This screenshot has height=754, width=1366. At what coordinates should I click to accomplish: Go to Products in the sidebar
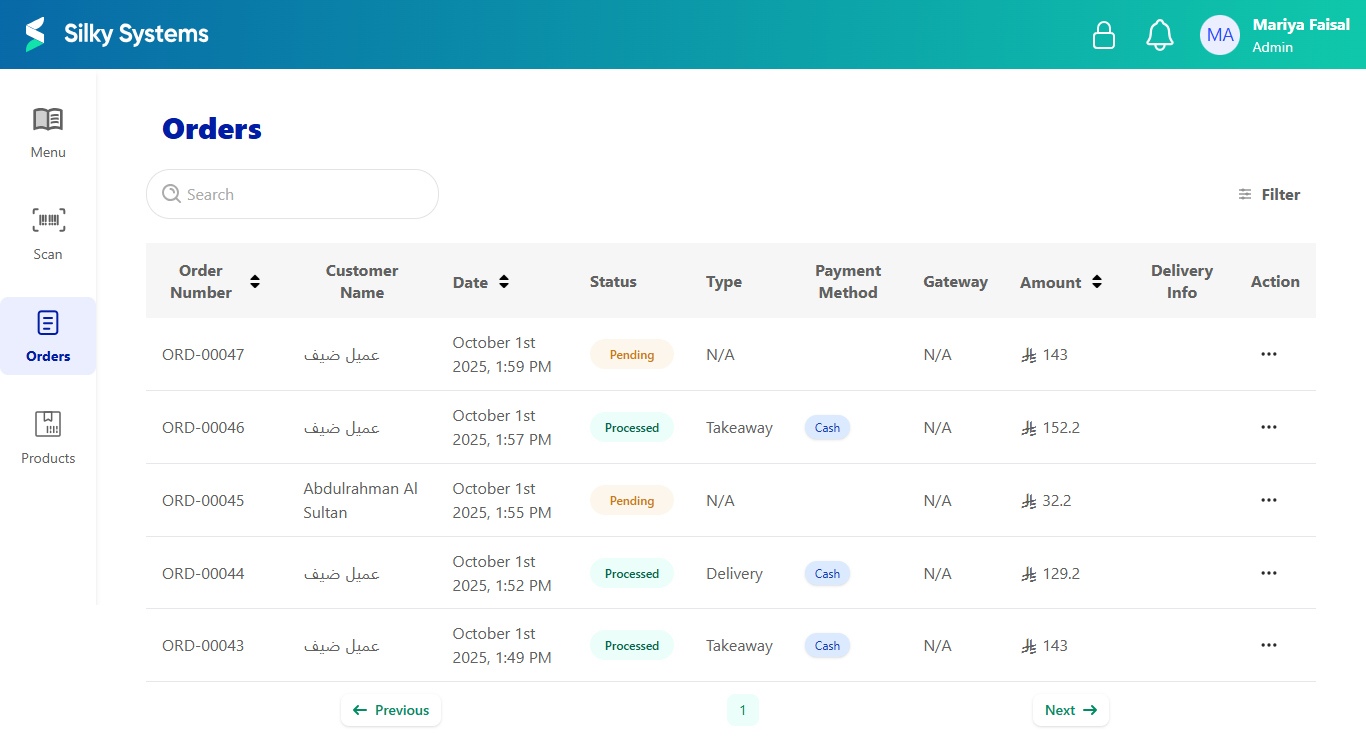point(48,438)
